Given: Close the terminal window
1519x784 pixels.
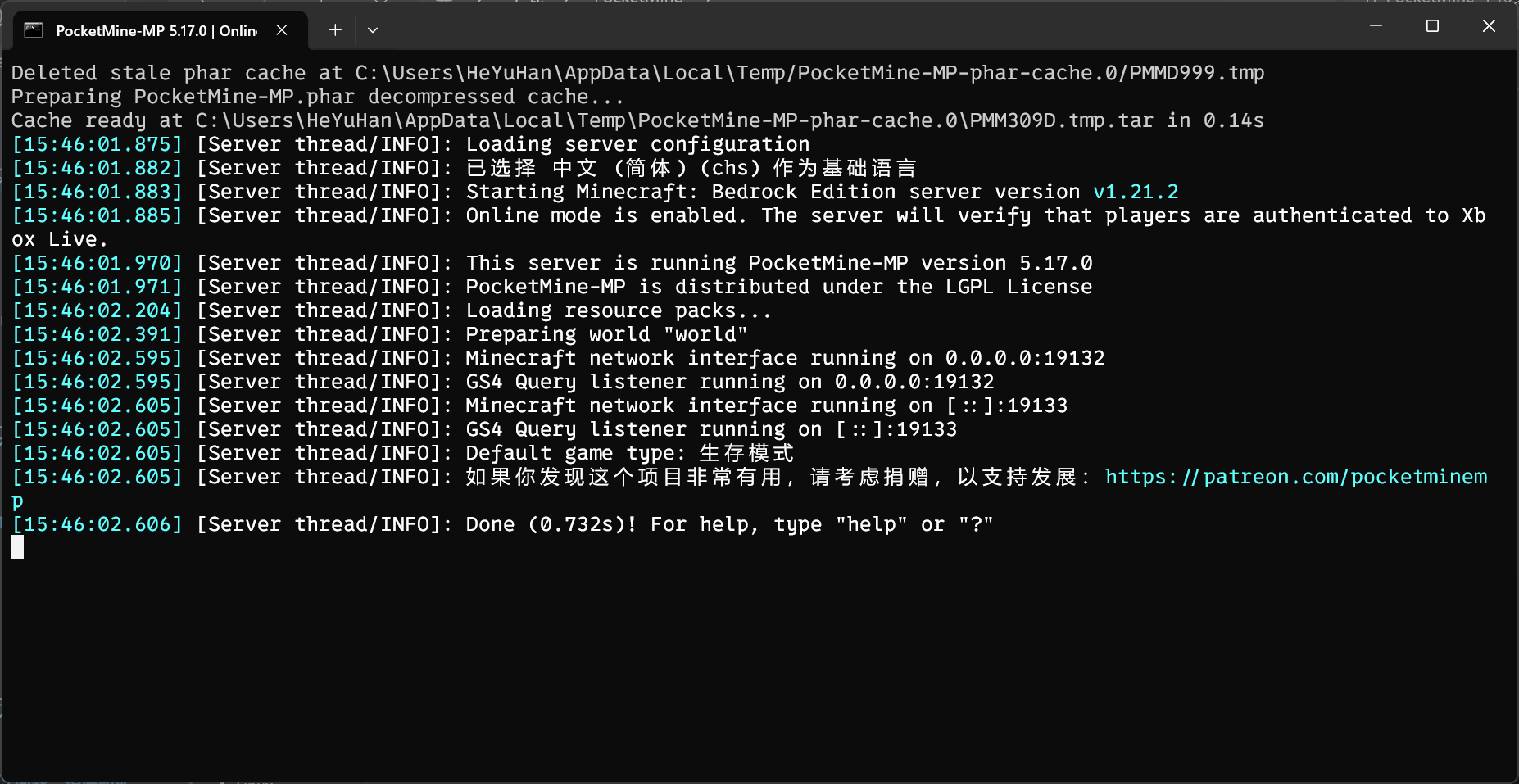Looking at the screenshot, I should click(1489, 26).
